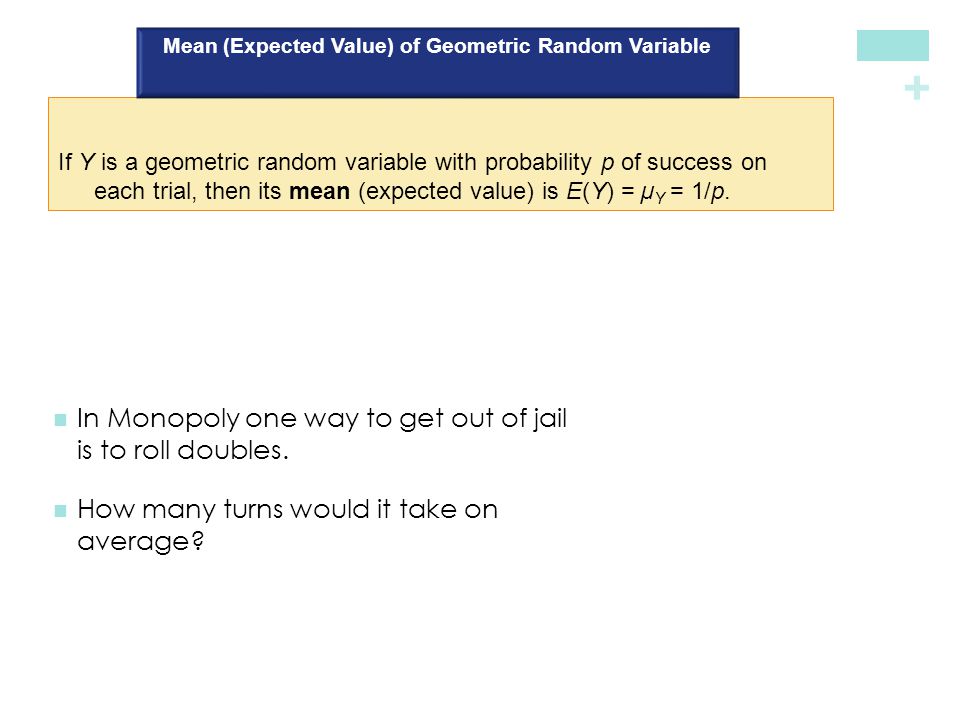Viewport: 960px width, 720px height.
Task: Click the line 'is to roll doubles.'
Action: point(182,451)
